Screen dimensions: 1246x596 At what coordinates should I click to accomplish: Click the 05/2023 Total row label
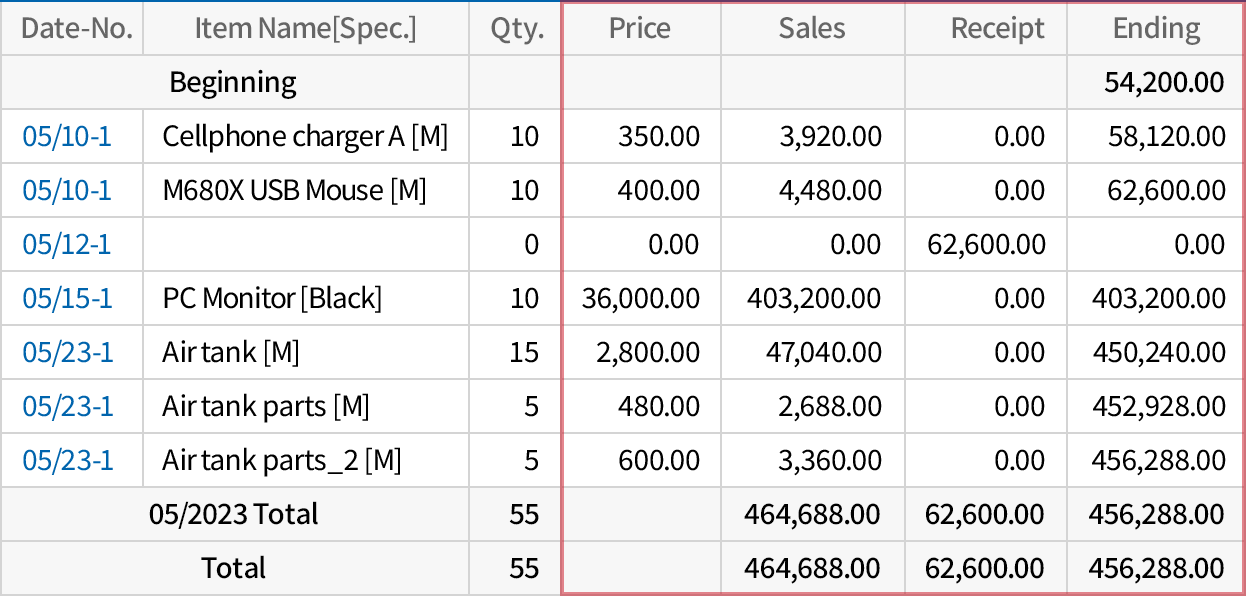pos(233,514)
